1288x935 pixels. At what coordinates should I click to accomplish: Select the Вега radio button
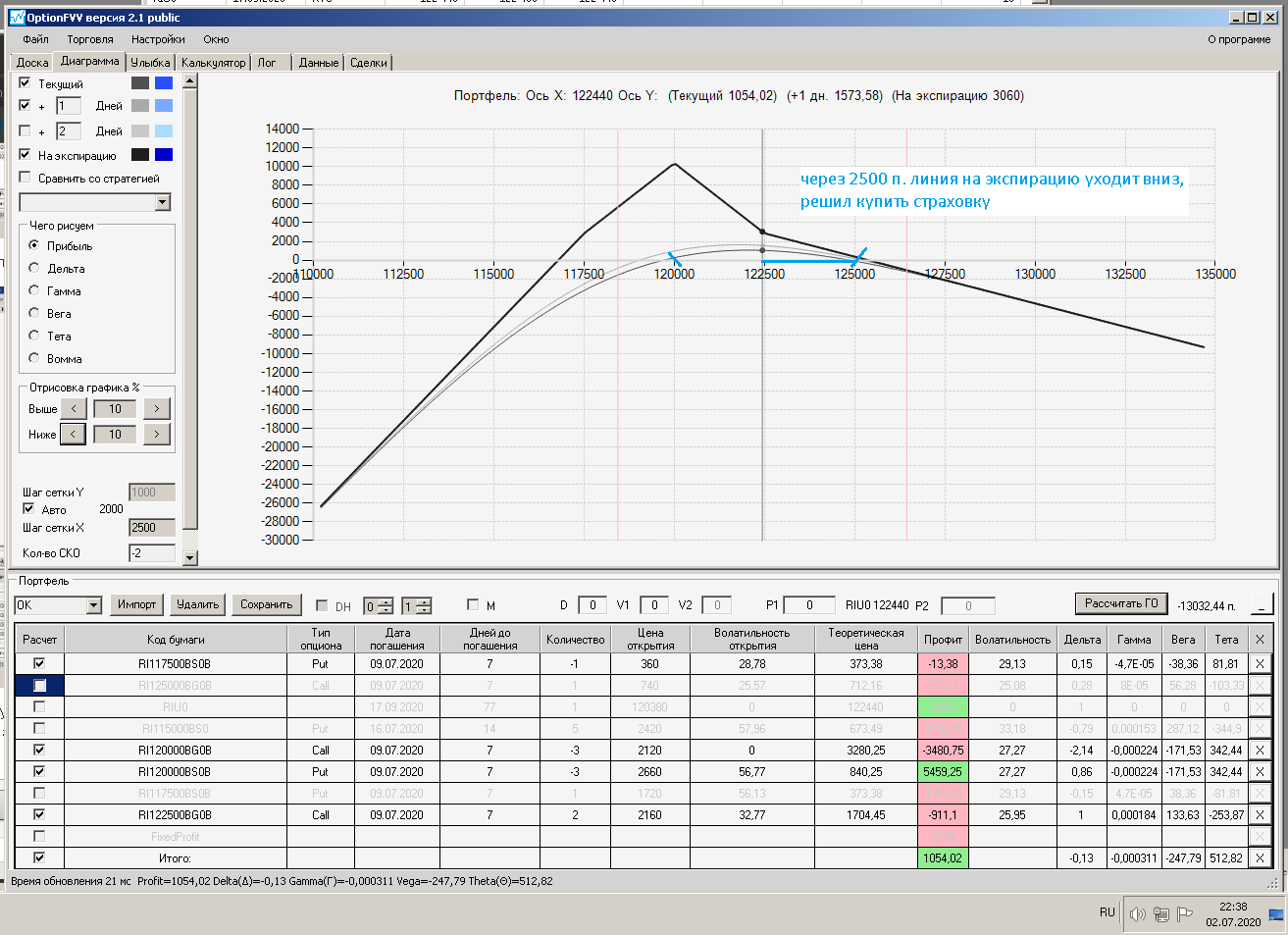[x=34, y=313]
